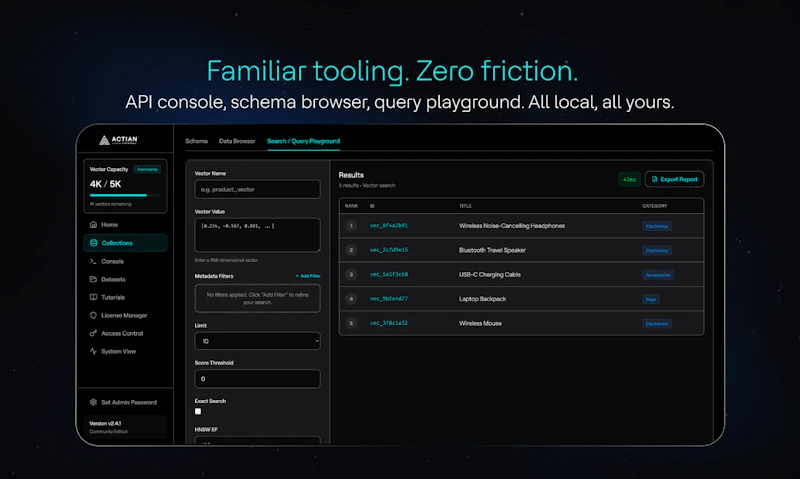Click the title Wireless Mouse
The height and width of the screenshot is (479, 800).
click(480, 323)
